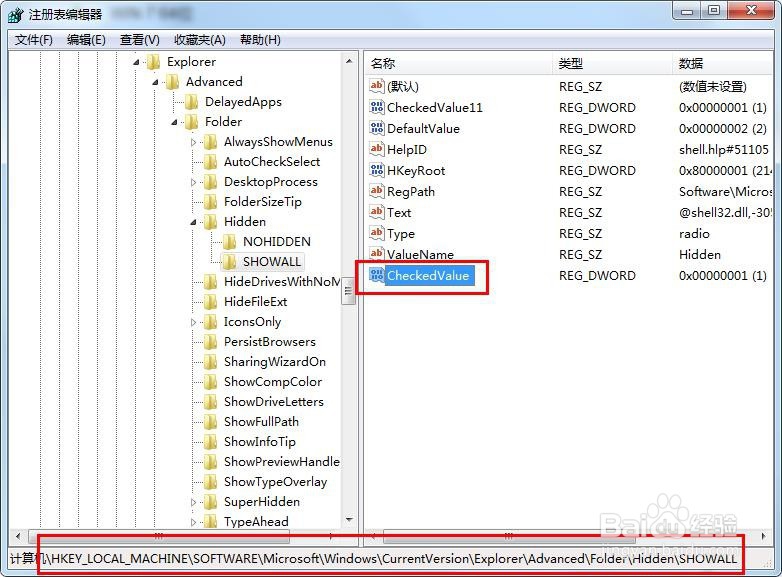Click the DelayedApps folder icon
Image resolution: width=782 pixels, height=577 pixels.
click(191, 102)
